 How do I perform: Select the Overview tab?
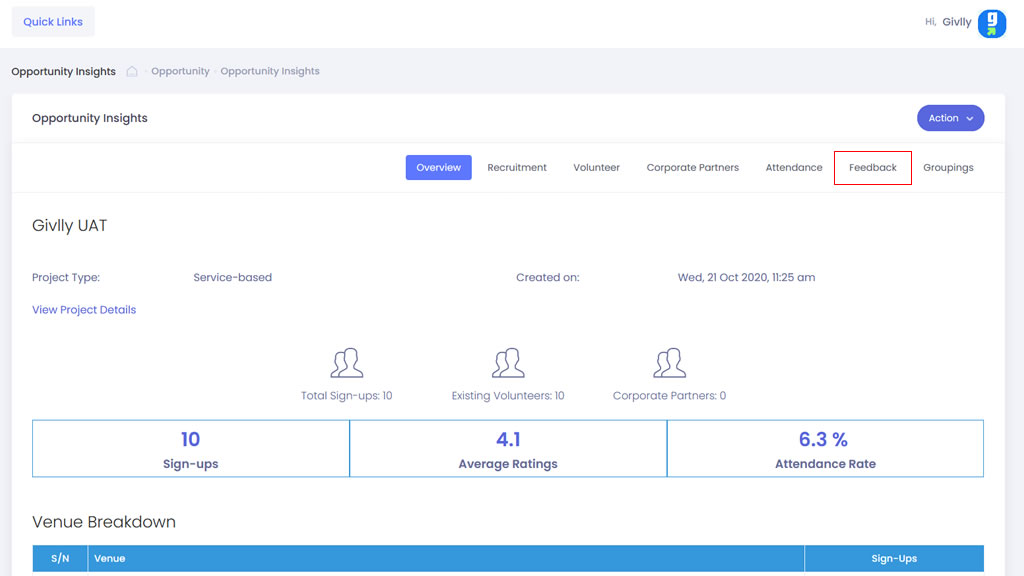click(x=438, y=168)
